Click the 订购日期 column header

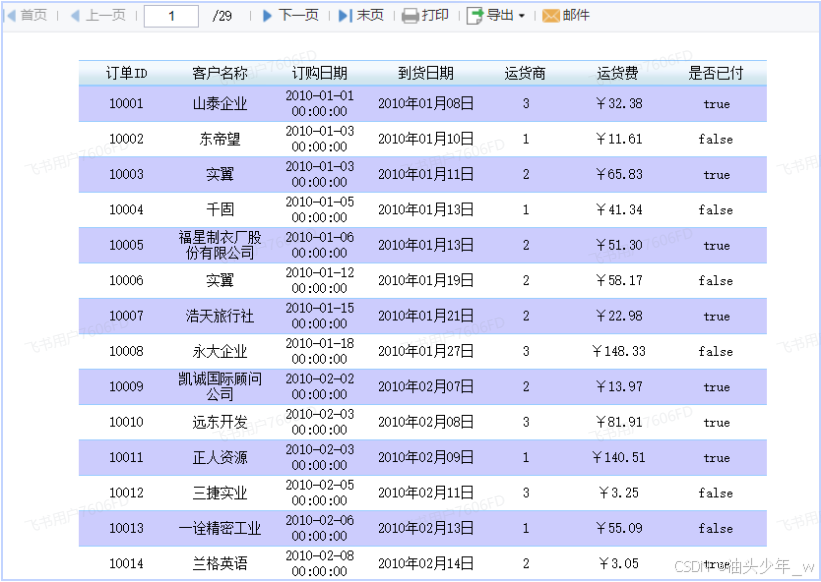319,73
